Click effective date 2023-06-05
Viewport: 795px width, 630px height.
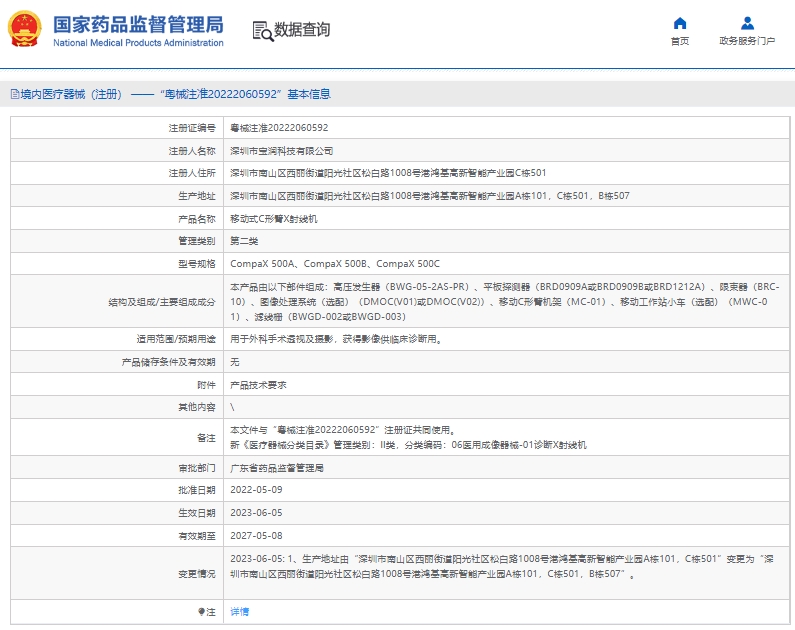[256, 513]
